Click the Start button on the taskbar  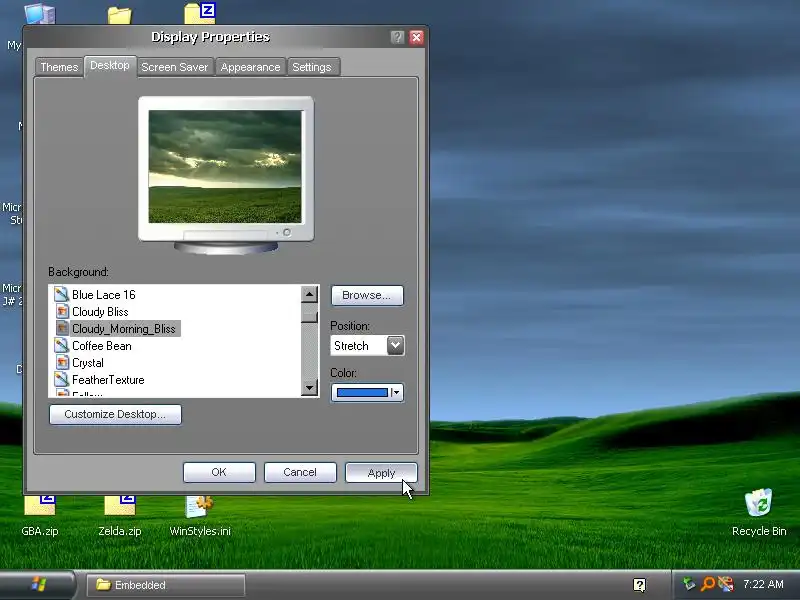(x=37, y=585)
